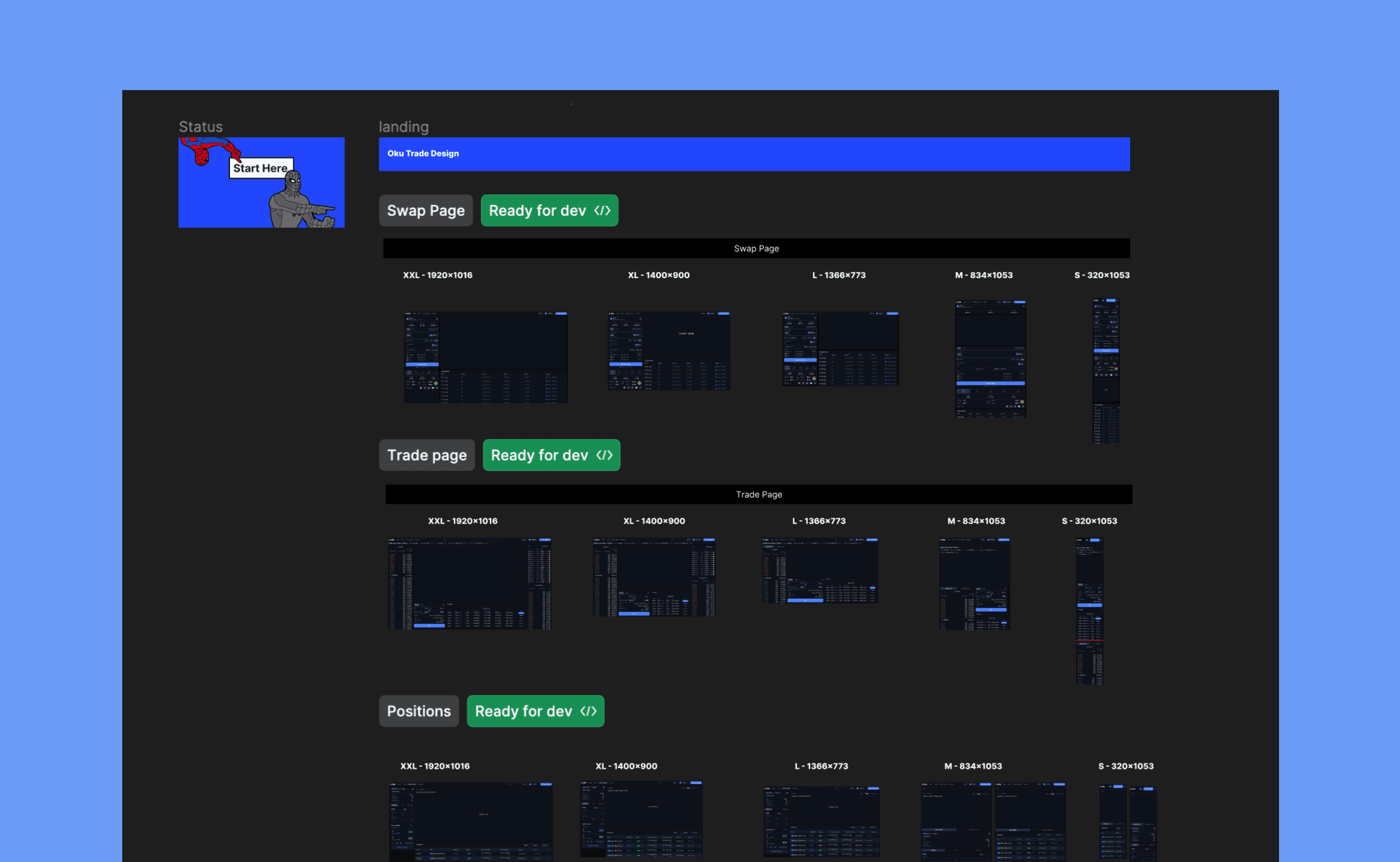Select the Swap Page M 834×1053 frame
The height and width of the screenshot is (862, 1400).
point(990,359)
